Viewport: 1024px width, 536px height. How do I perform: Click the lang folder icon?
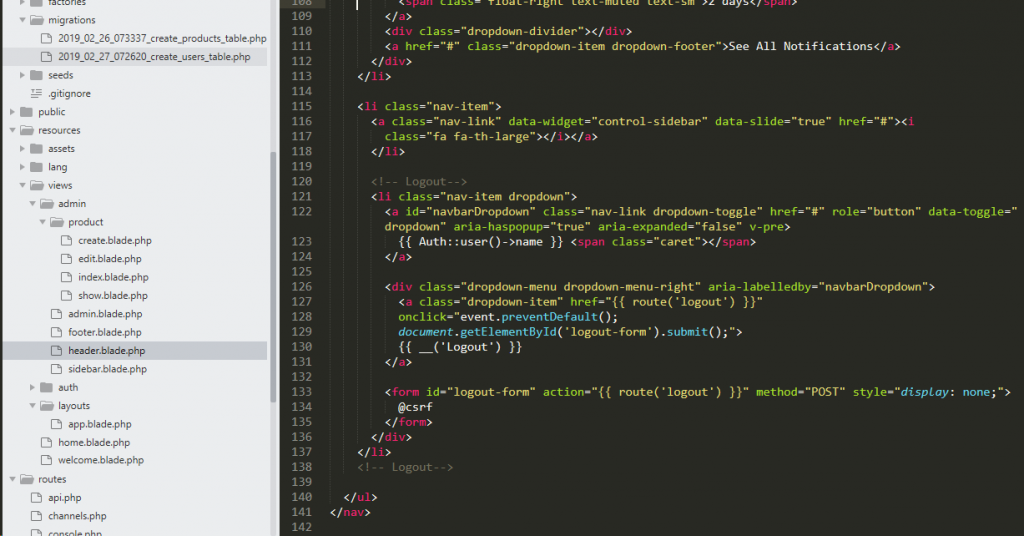point(36,167)
